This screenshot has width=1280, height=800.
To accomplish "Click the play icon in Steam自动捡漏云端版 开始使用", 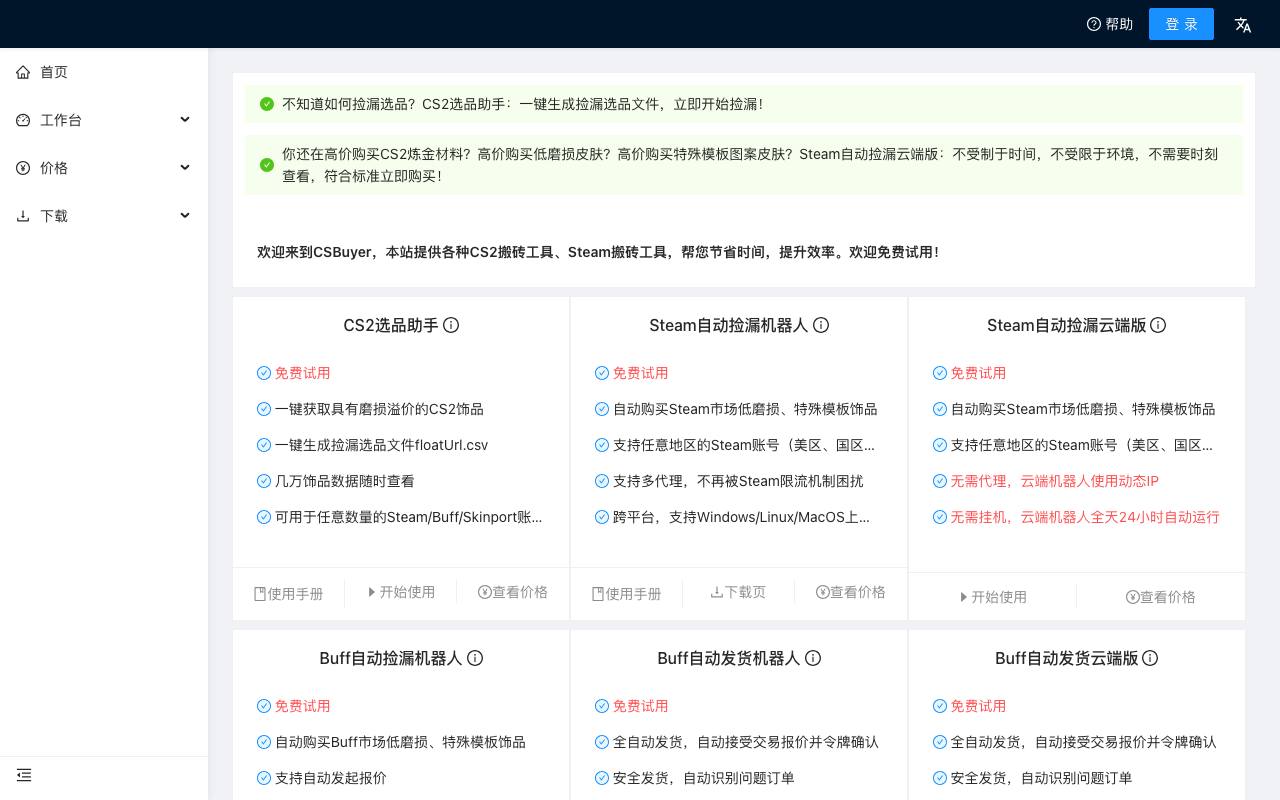I will pos(964,597).
